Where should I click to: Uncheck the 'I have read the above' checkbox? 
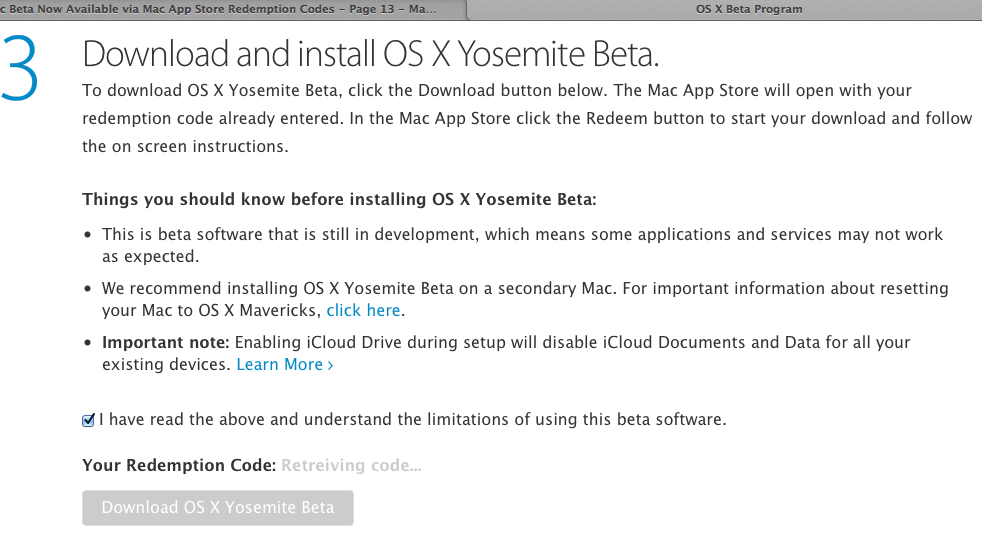[x=88, y=420]
